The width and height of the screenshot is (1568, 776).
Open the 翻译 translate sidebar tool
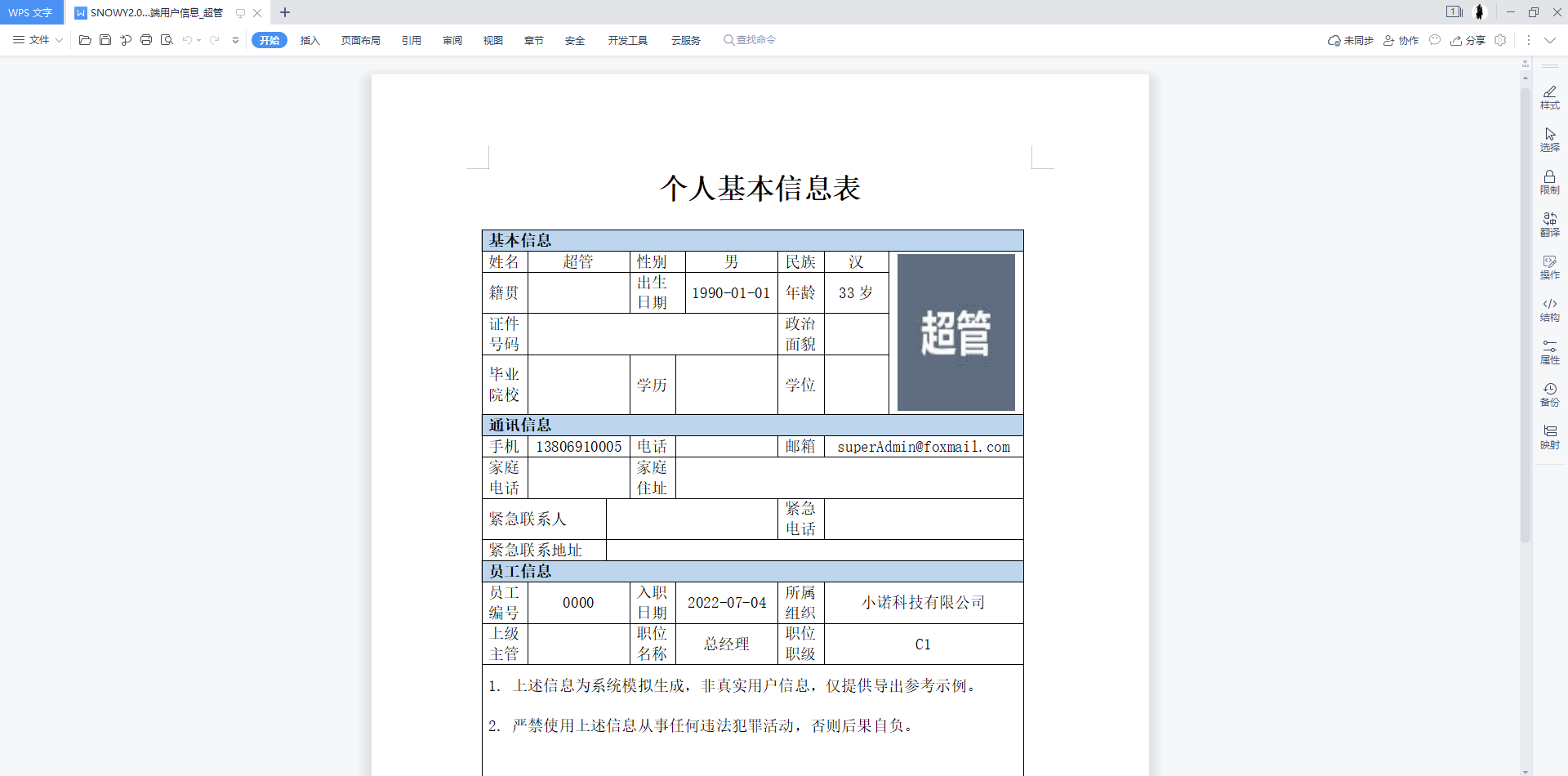tap(1549, 225)
